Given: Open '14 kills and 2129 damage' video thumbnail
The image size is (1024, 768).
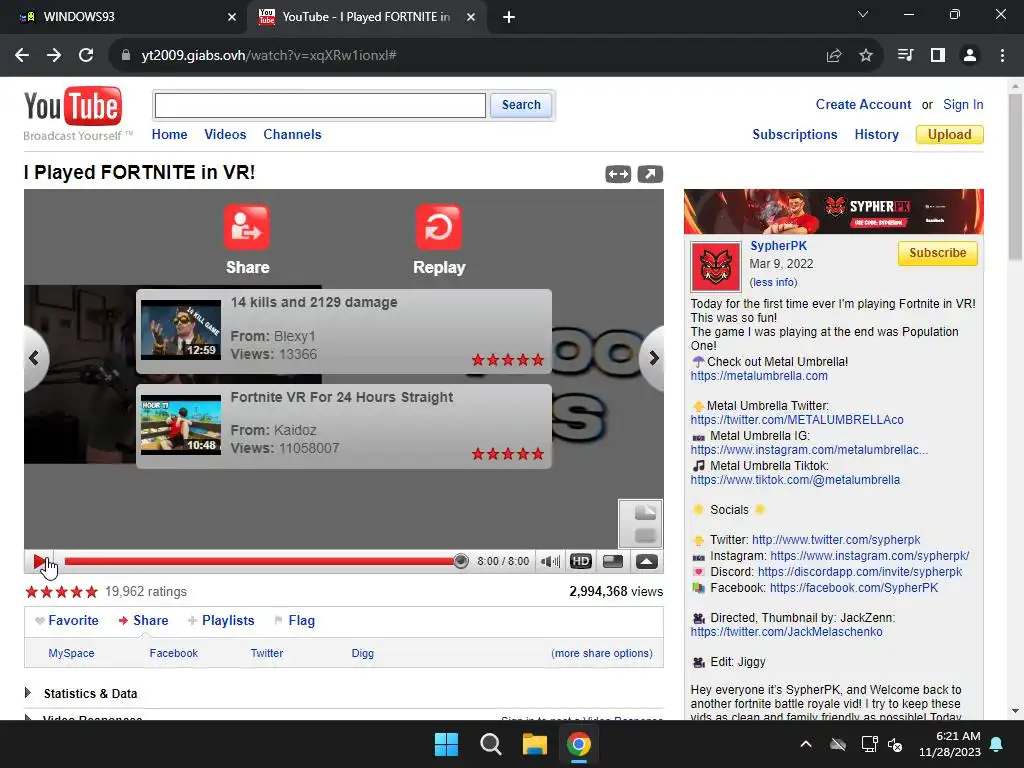Looking at the screenshot, I should coord(181,330).
